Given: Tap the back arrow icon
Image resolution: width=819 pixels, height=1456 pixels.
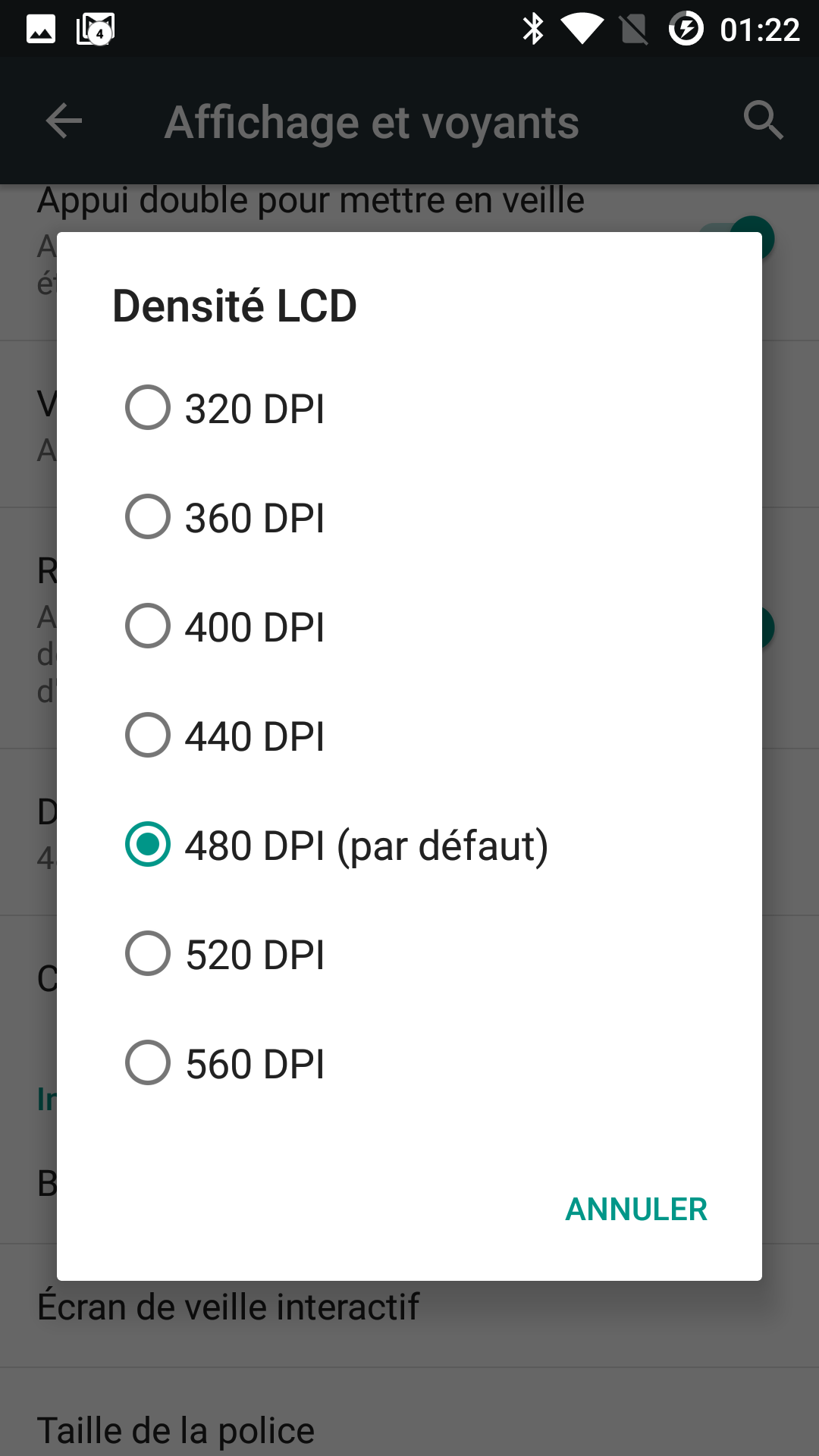Looking at the screenshot, I should [x=64, y=121].
